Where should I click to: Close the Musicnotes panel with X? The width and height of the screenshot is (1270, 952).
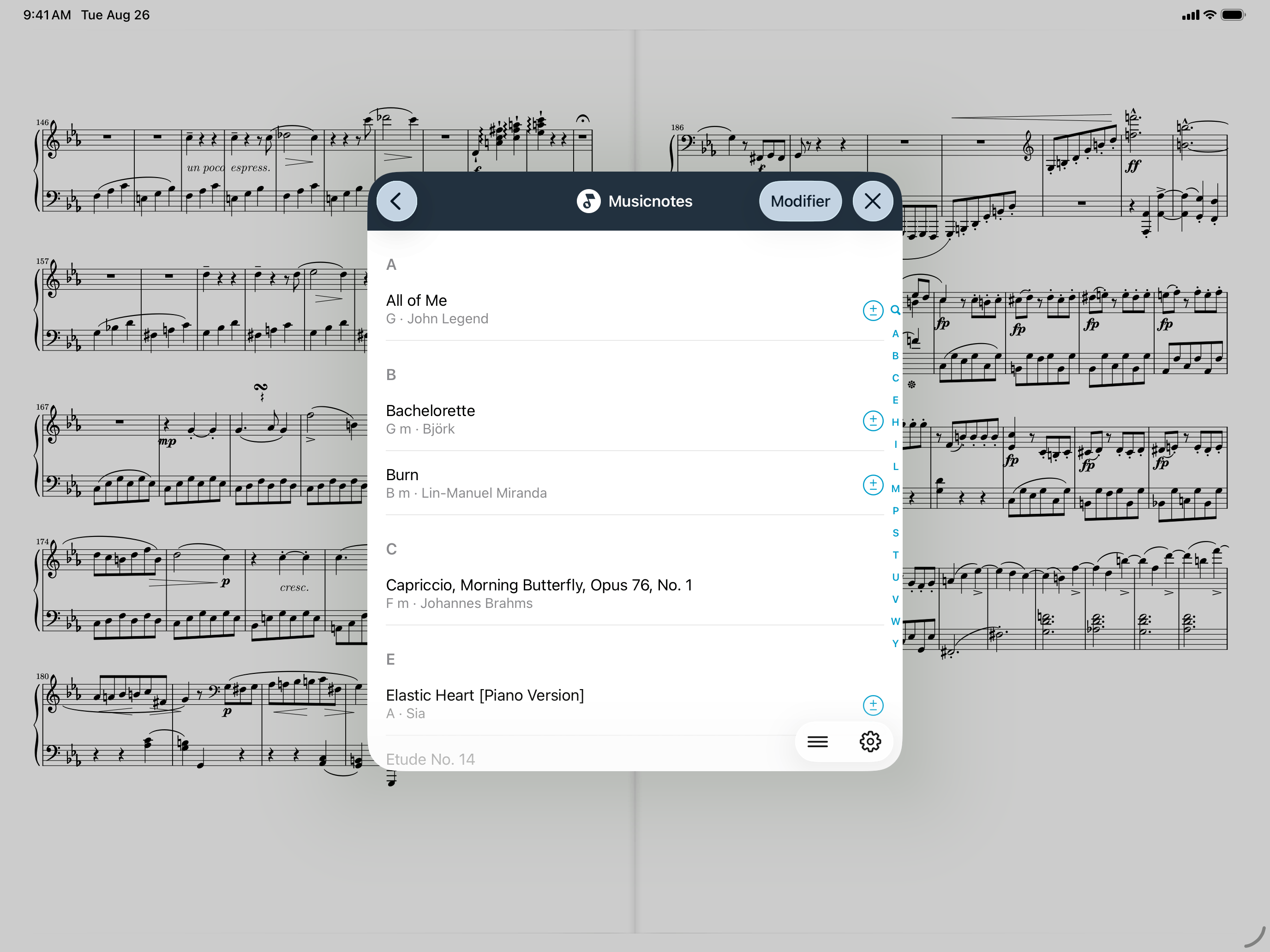click(x=872, y=202)
